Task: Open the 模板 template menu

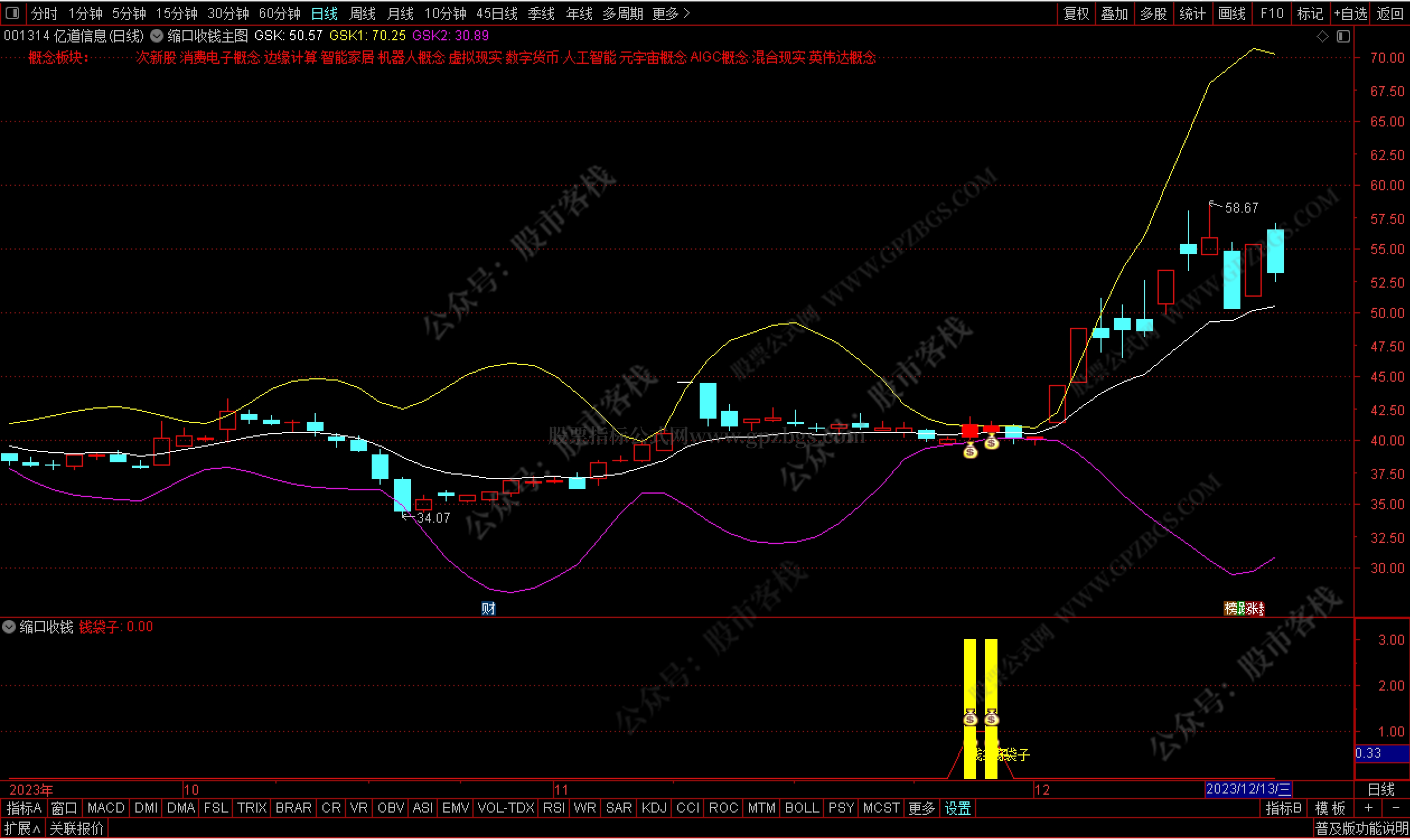Action: 1330,809
